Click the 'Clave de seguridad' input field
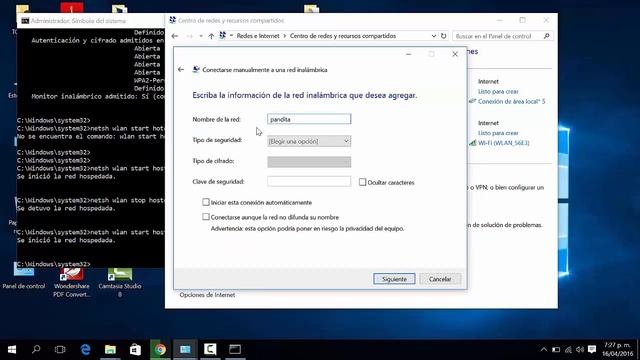 click(309, 182)
